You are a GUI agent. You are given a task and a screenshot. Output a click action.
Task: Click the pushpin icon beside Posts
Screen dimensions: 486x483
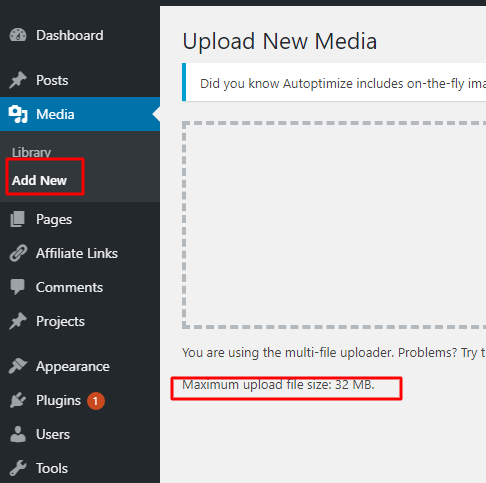click(x=18, y=80)
